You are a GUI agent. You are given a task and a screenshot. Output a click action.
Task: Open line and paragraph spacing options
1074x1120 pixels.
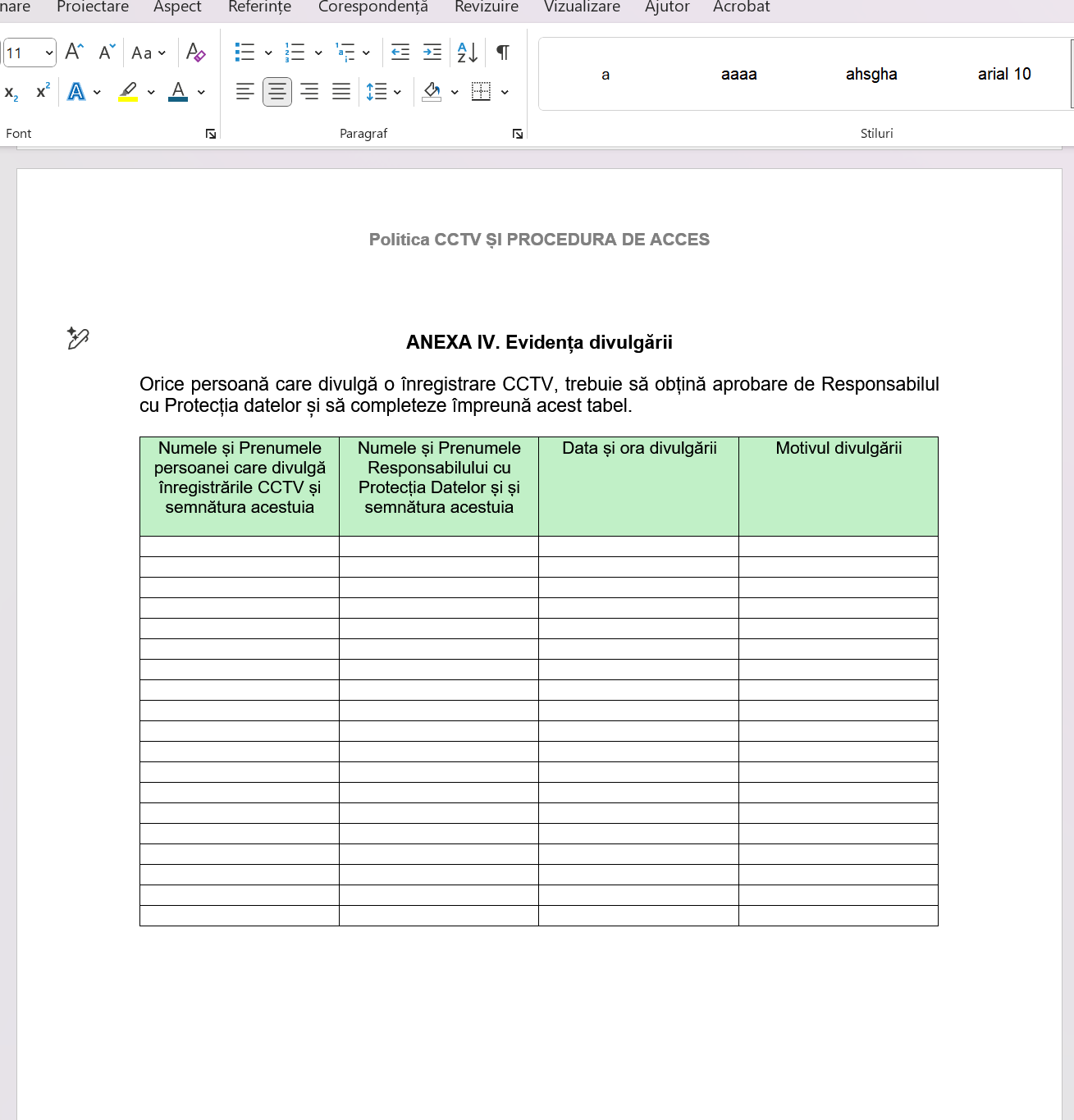pos(377,91)
